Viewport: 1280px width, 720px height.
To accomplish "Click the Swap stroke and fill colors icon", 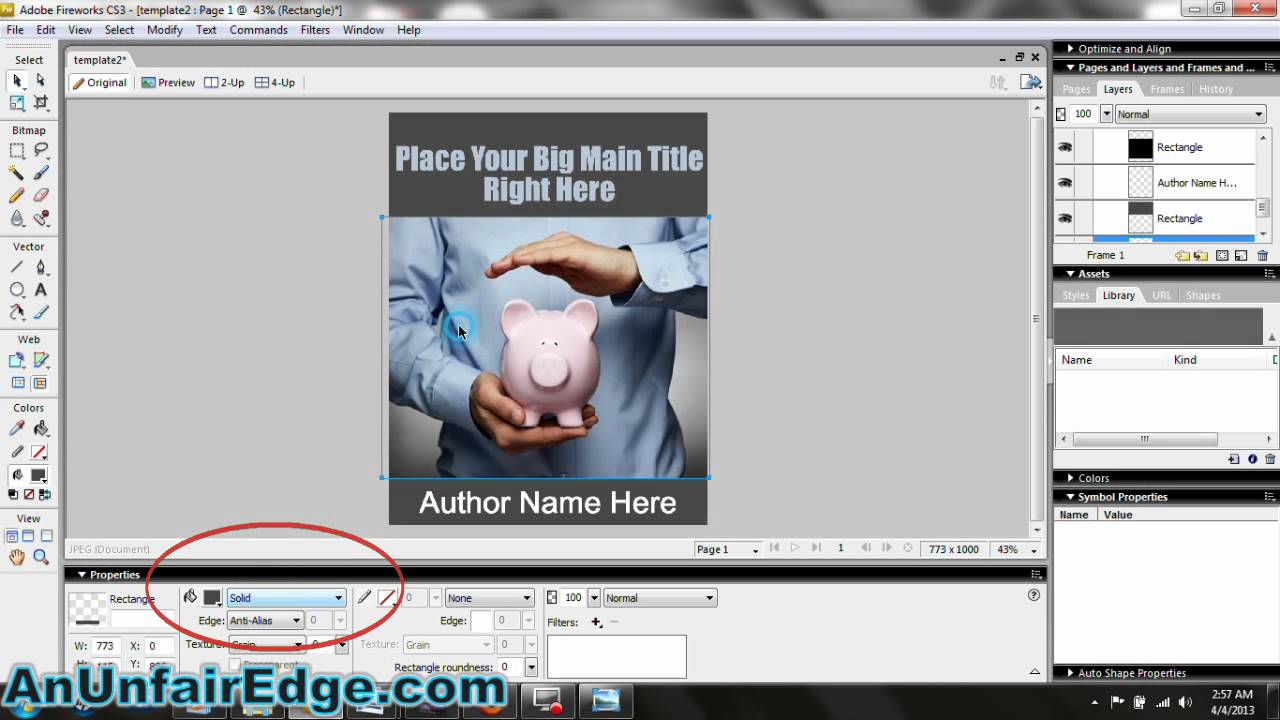I will (x=43, y=494).
